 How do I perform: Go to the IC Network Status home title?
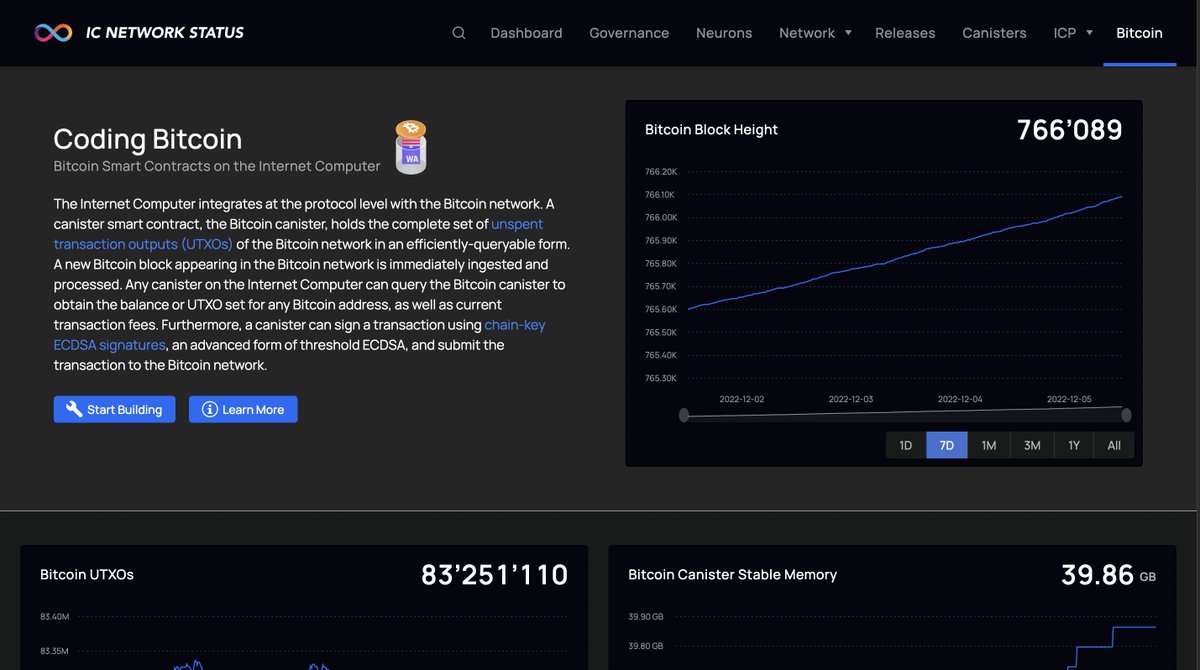click(x=165, y=33)
